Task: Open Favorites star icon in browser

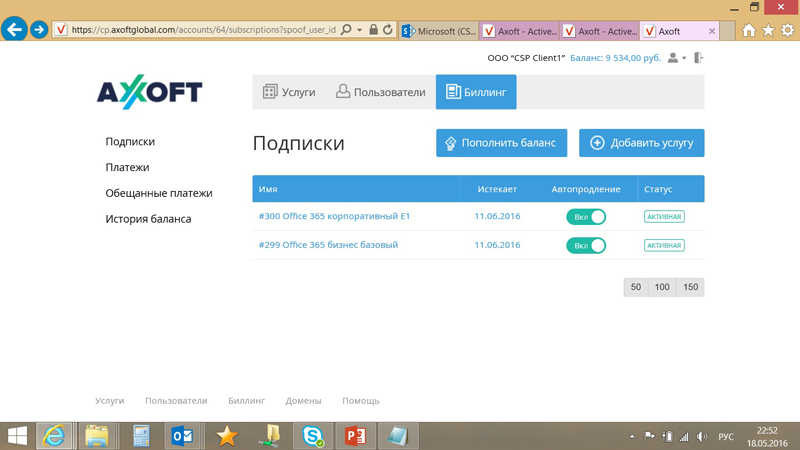Action: click(x=768, y=31)
